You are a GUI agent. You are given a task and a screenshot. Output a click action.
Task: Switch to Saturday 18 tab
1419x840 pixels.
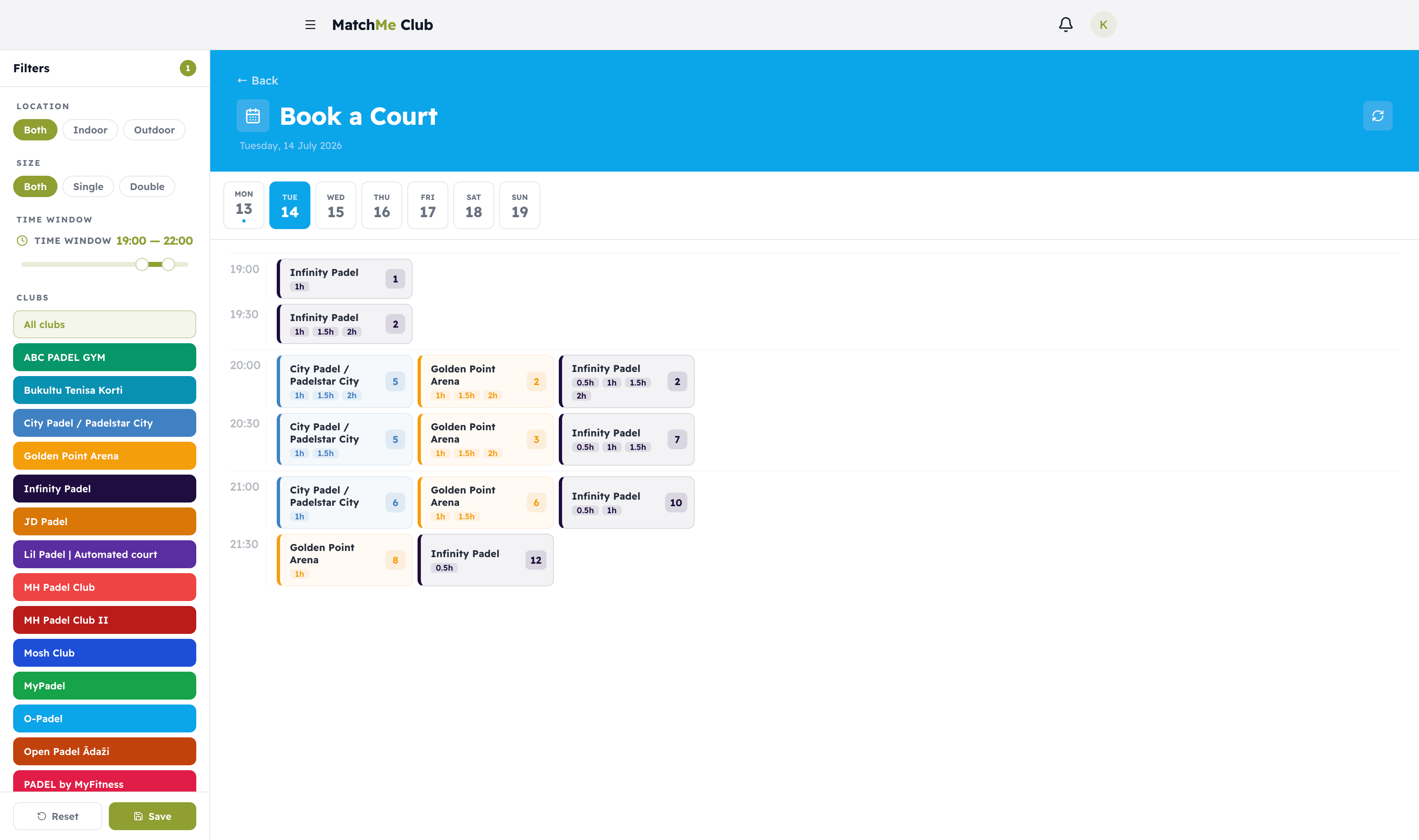474,205
